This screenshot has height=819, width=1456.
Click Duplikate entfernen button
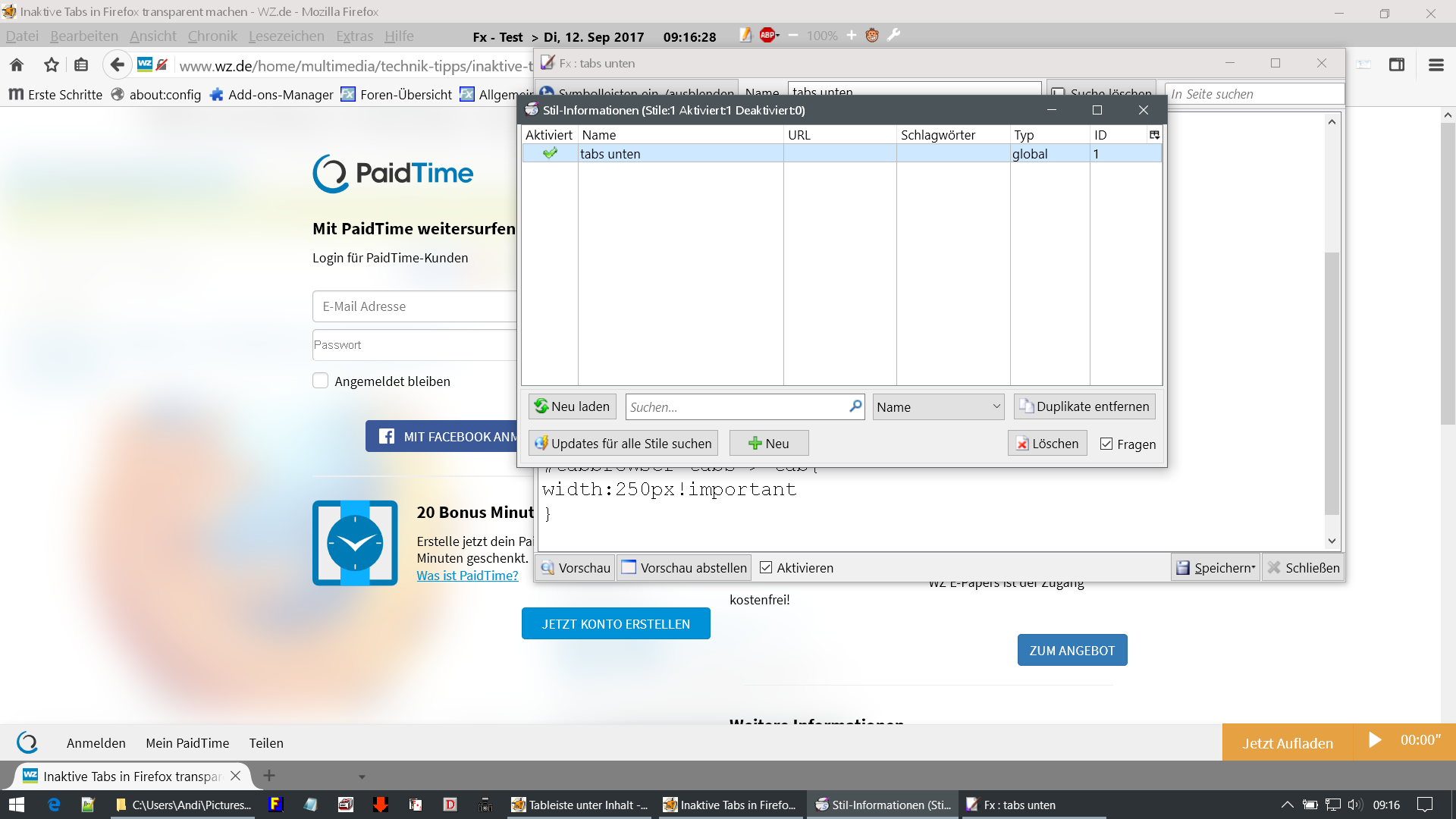[1084, 407]
